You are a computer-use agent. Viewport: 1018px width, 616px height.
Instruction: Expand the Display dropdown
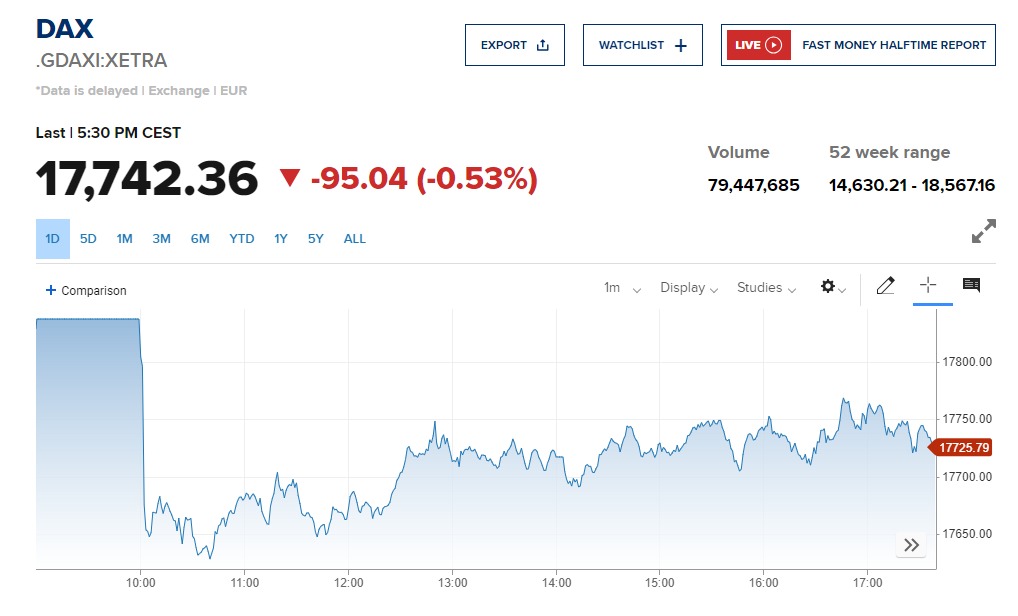pyautogui.click(x=688, y=288)
